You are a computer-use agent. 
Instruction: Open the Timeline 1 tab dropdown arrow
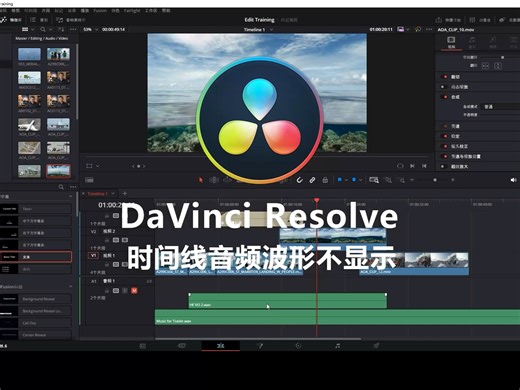tap(113, 194)
